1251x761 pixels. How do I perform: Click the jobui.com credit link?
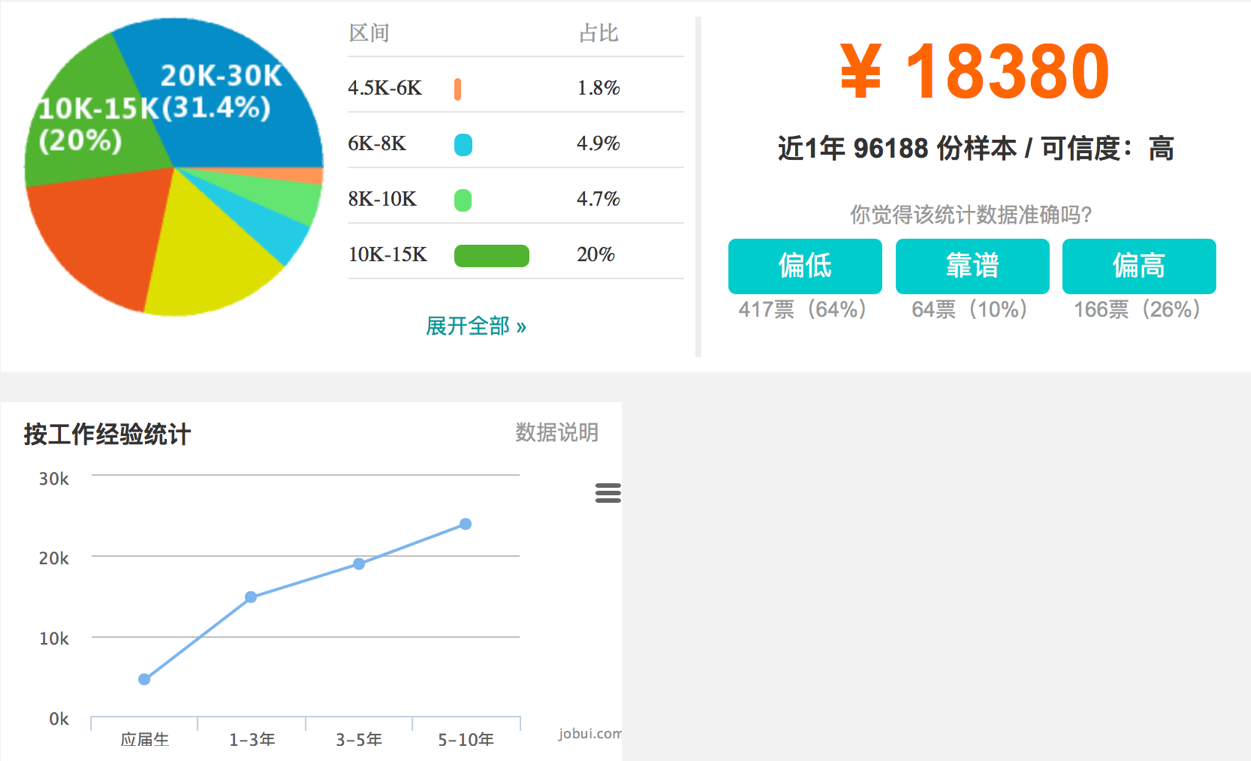pos(590,733)
